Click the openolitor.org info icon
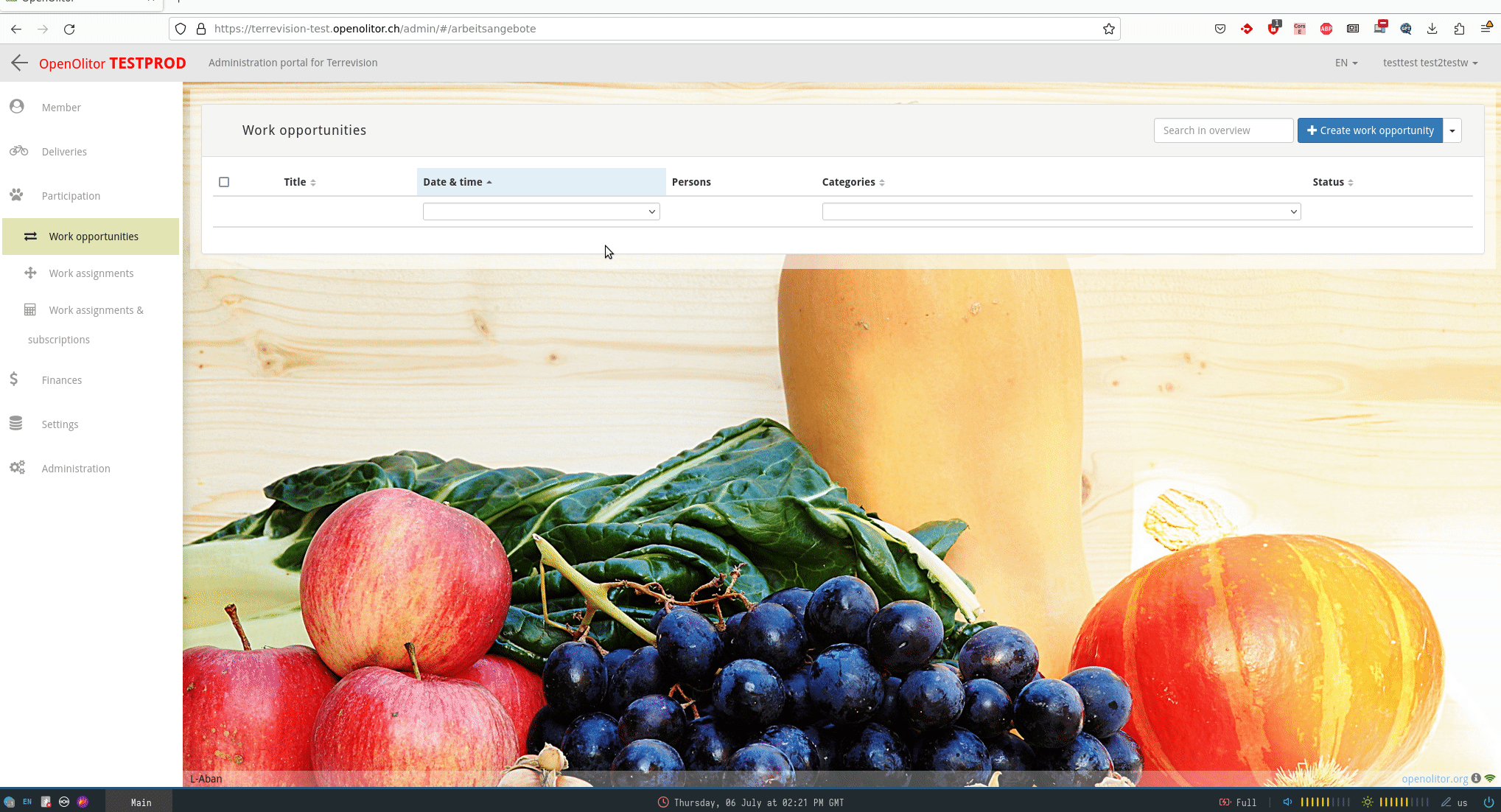 pos(1476,778)
